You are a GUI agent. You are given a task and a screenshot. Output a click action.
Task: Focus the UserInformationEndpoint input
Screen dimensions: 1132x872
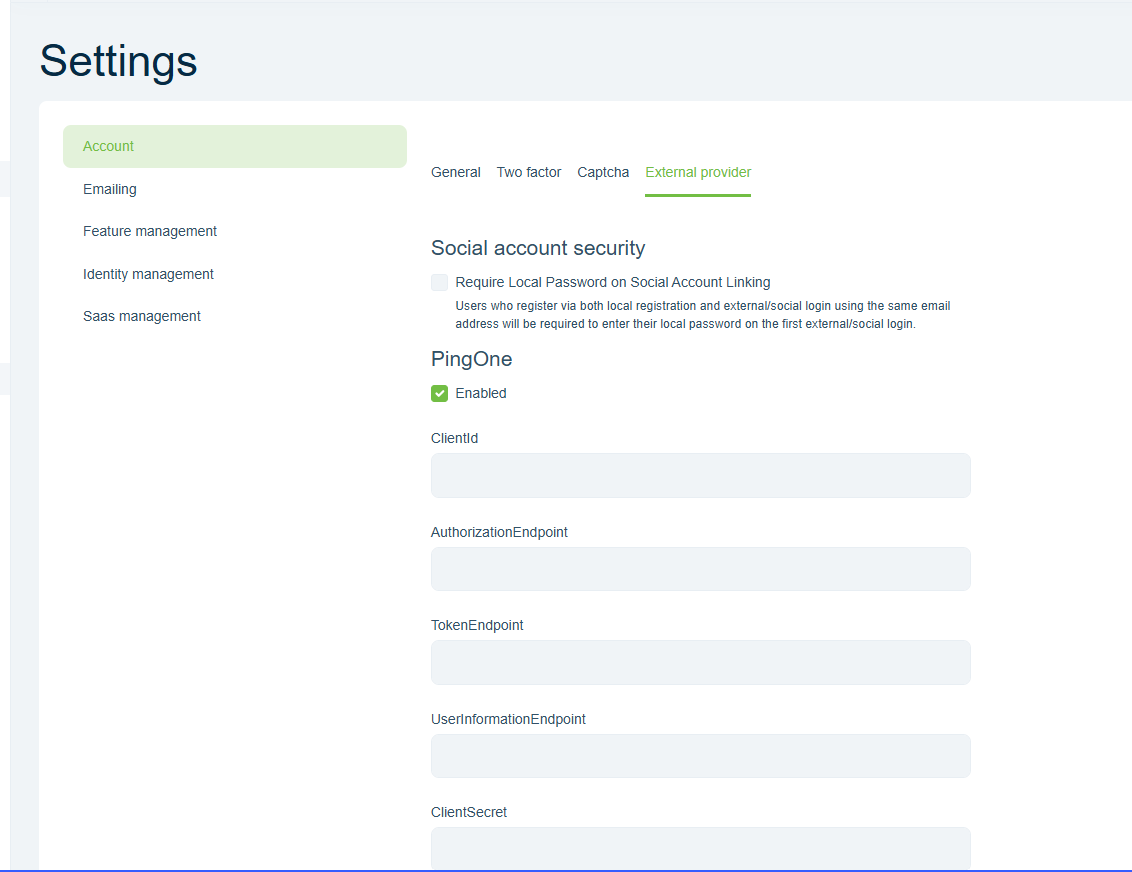click(700, 756)
